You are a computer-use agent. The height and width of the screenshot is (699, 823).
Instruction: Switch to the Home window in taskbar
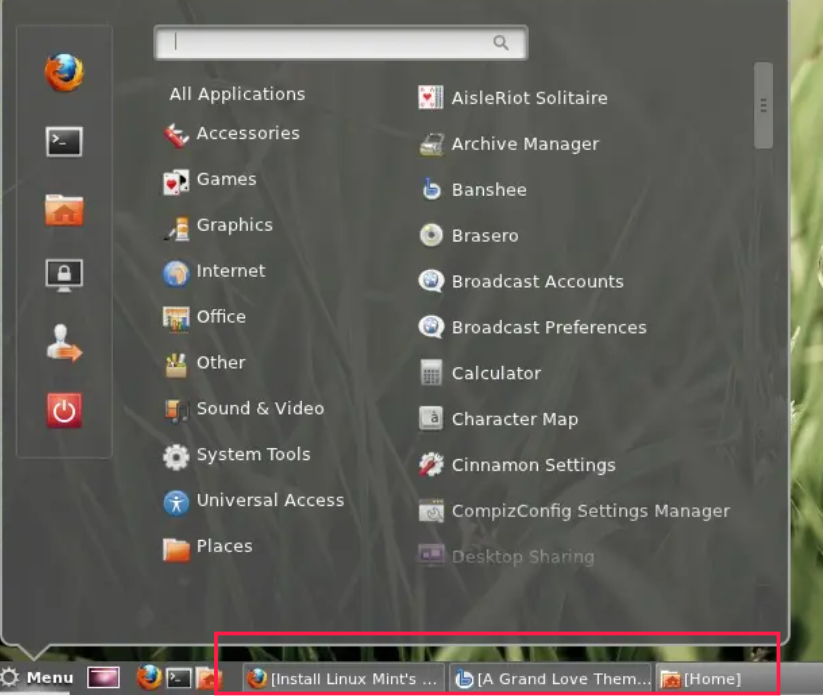(715, 678)
